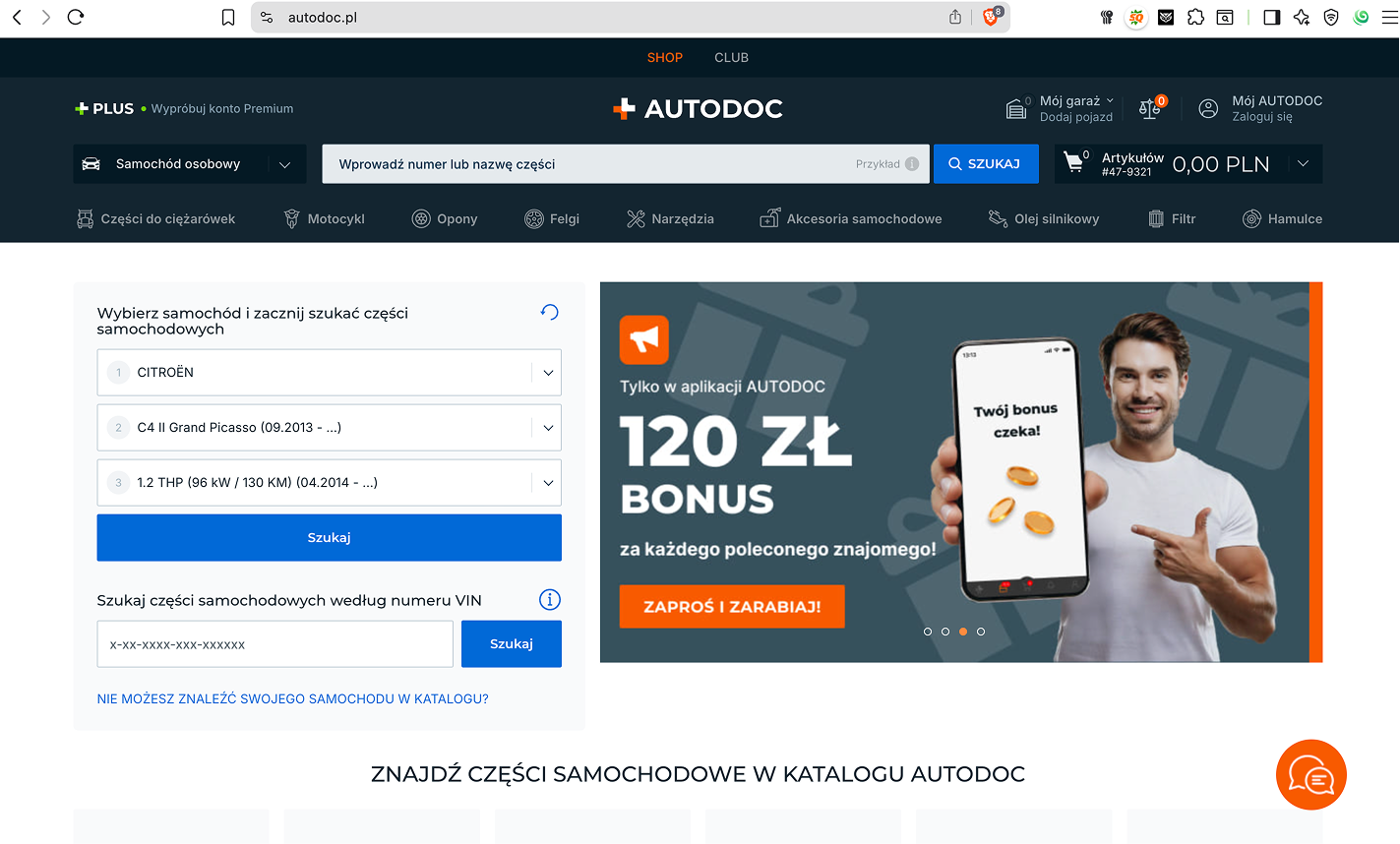1400x844 pixels.
Task: Click the reset vehicle selection arrow icon
Action: [550, 312]
